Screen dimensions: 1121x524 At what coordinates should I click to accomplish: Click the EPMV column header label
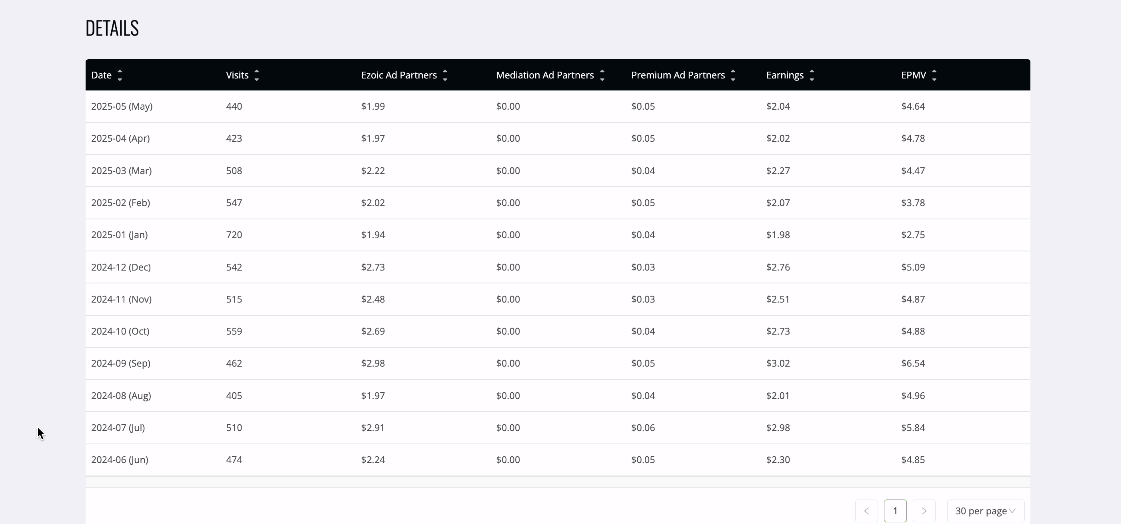914,75
